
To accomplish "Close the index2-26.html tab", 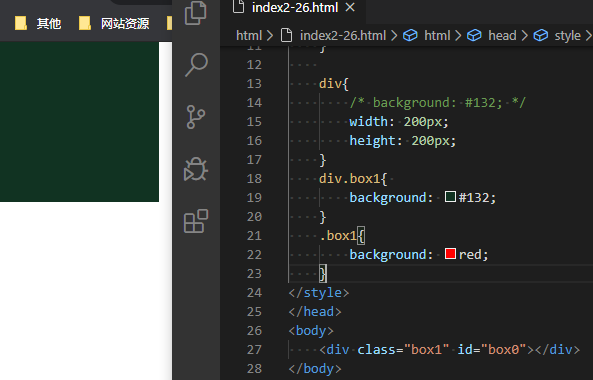I will (350, 7).
